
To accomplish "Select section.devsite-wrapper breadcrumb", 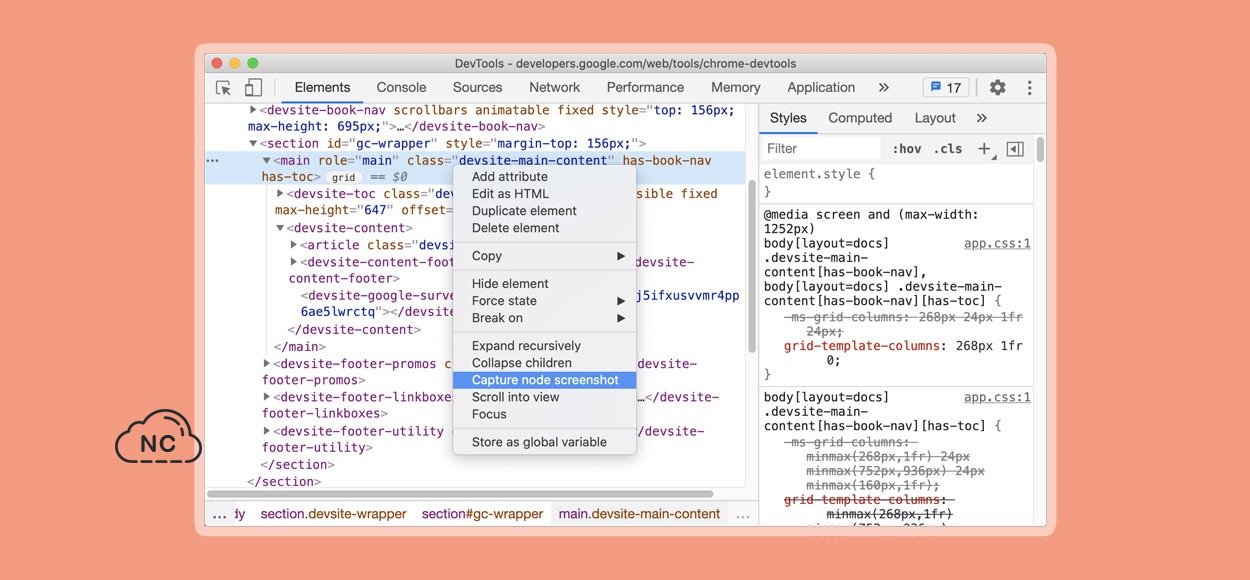I will pyautogui.click(x=333, y=514).
